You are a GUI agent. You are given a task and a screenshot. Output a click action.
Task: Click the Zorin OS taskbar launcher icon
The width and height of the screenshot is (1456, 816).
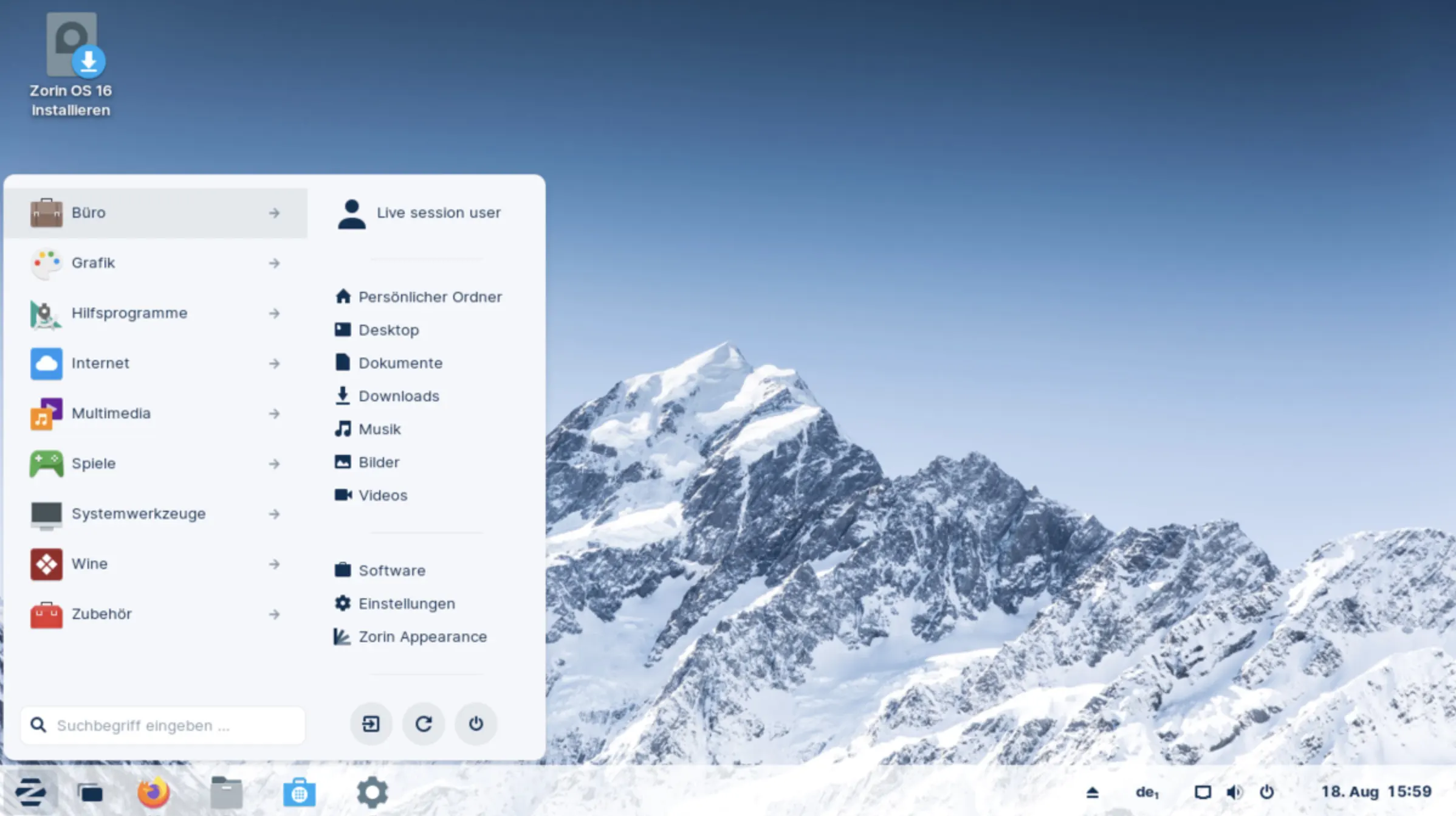(x=32, y=792)
